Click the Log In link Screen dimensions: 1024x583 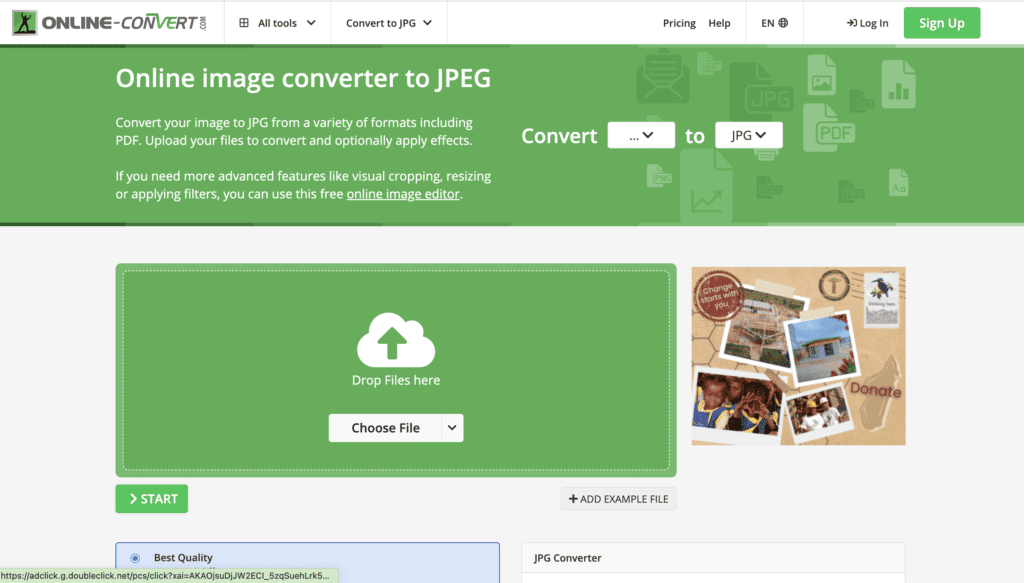point(867,23)
